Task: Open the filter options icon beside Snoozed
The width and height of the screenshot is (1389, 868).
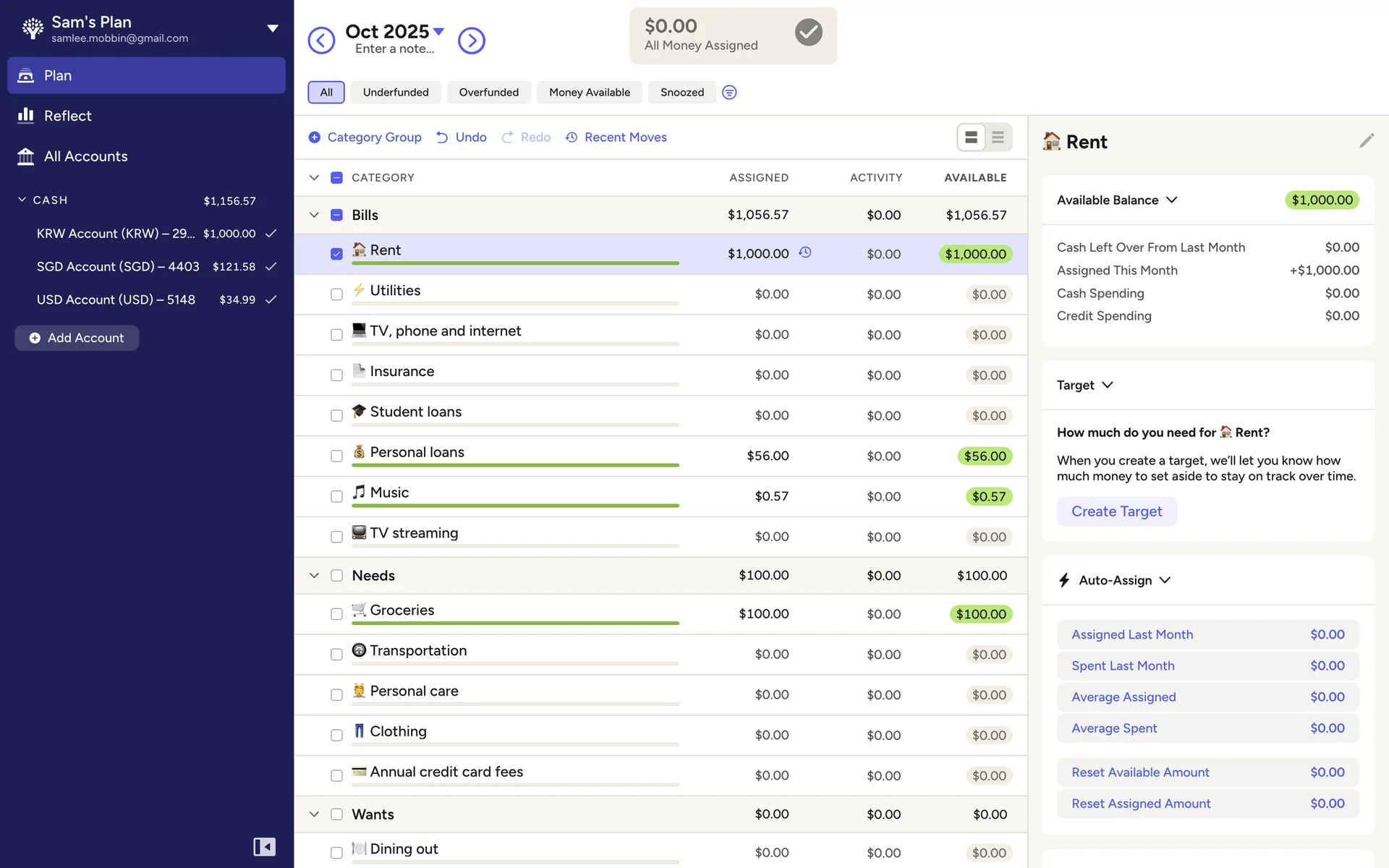Action: coord(729,93)
